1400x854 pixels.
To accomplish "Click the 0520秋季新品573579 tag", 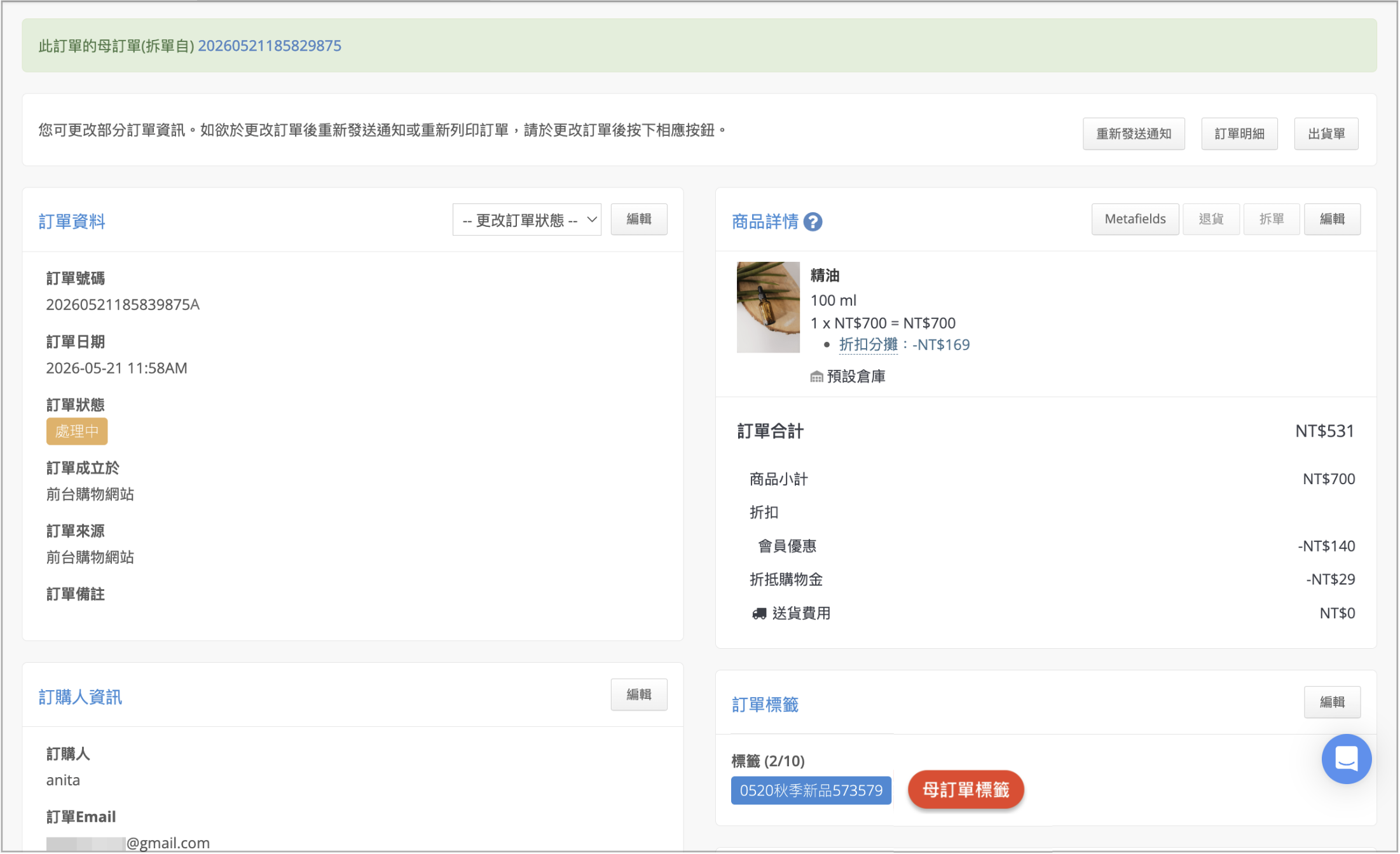I will click(811, 790).
